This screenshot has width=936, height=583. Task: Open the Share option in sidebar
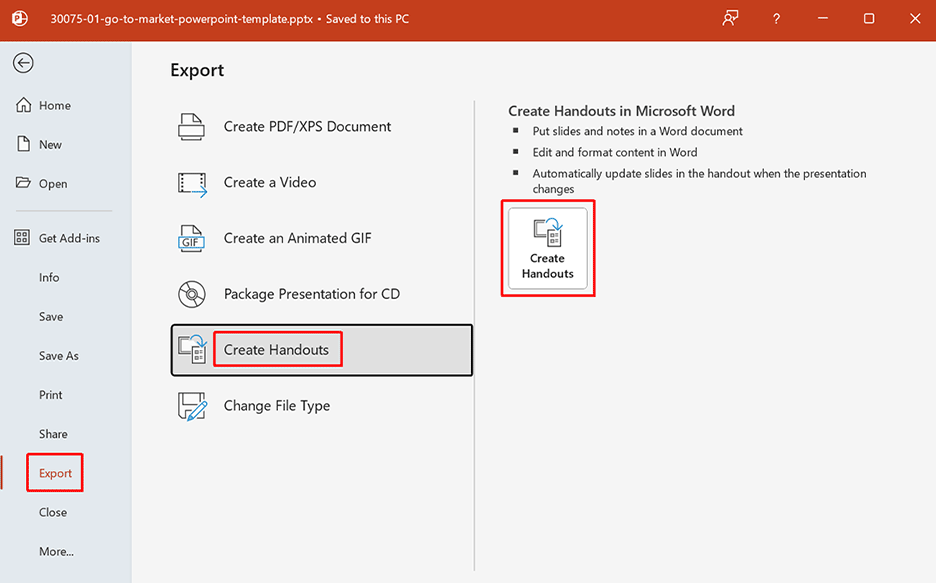53,434
